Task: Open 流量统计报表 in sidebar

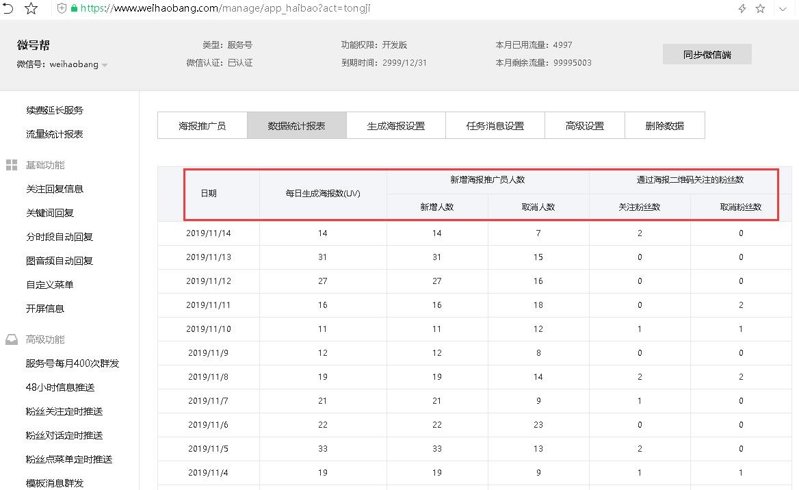Action: click(x=55, y=134)
